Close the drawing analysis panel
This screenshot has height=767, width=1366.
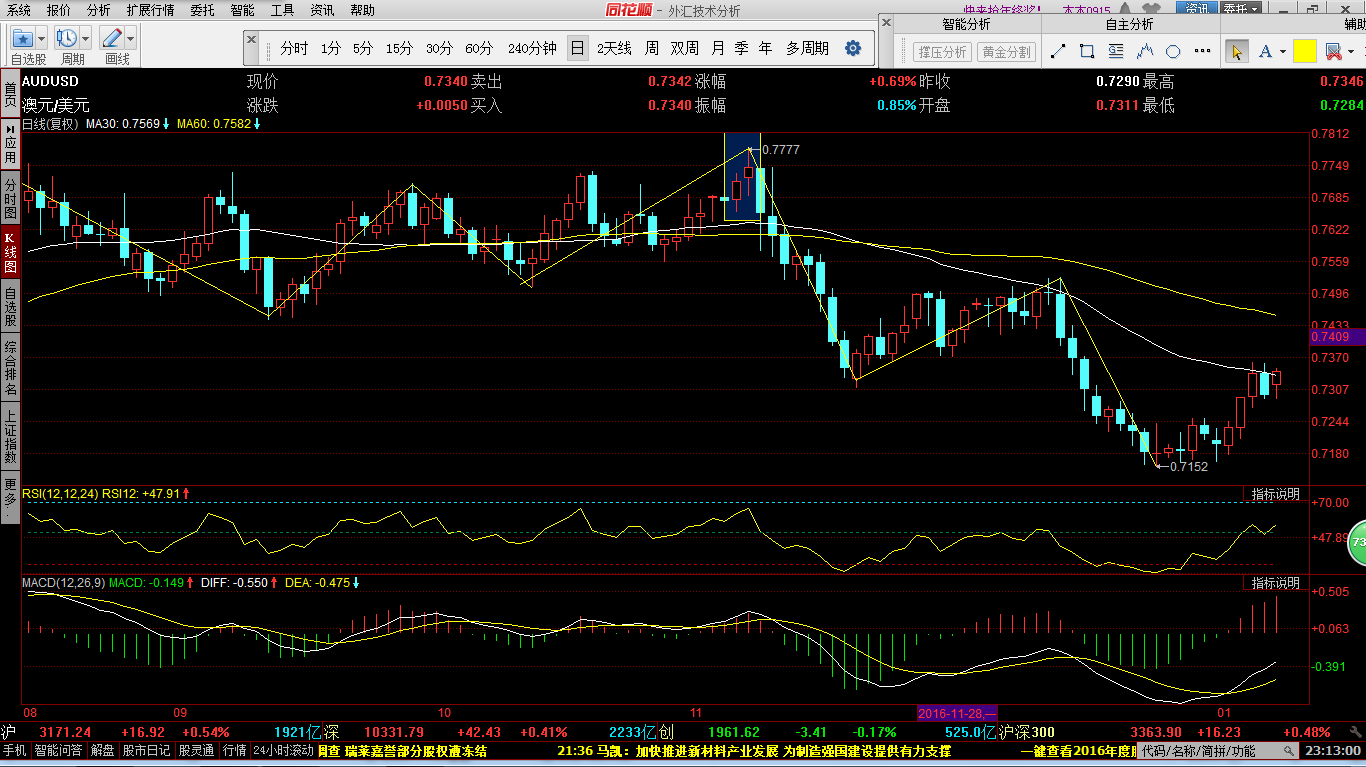tap(886, 23)
